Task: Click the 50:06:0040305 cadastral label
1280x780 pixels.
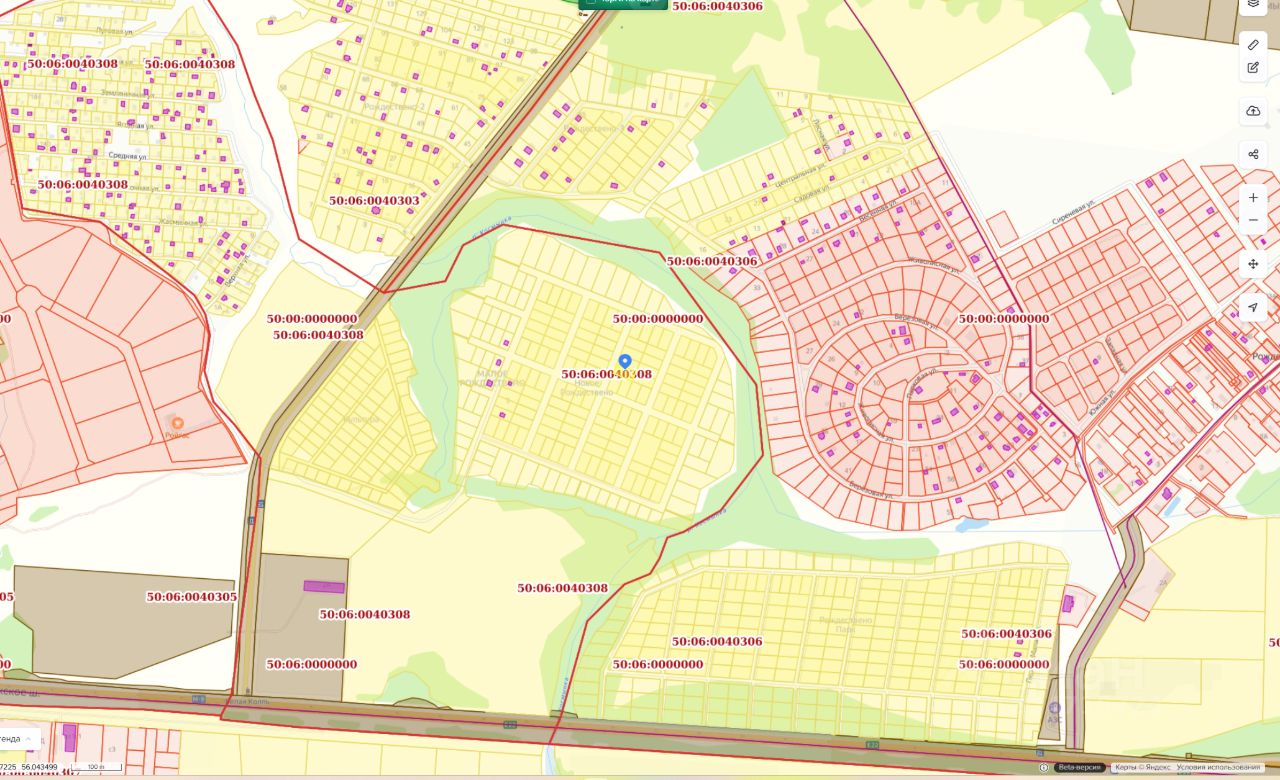Action: (x=192, y=596)
